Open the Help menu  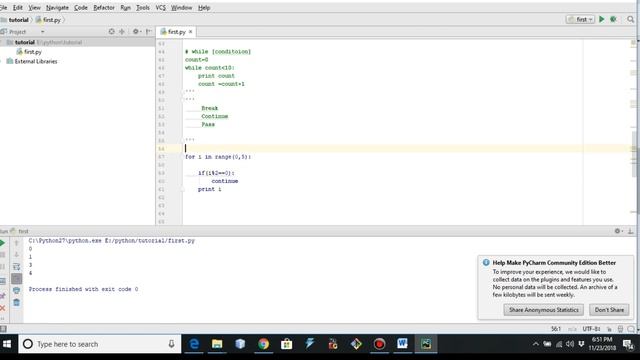tap(204, 7)
